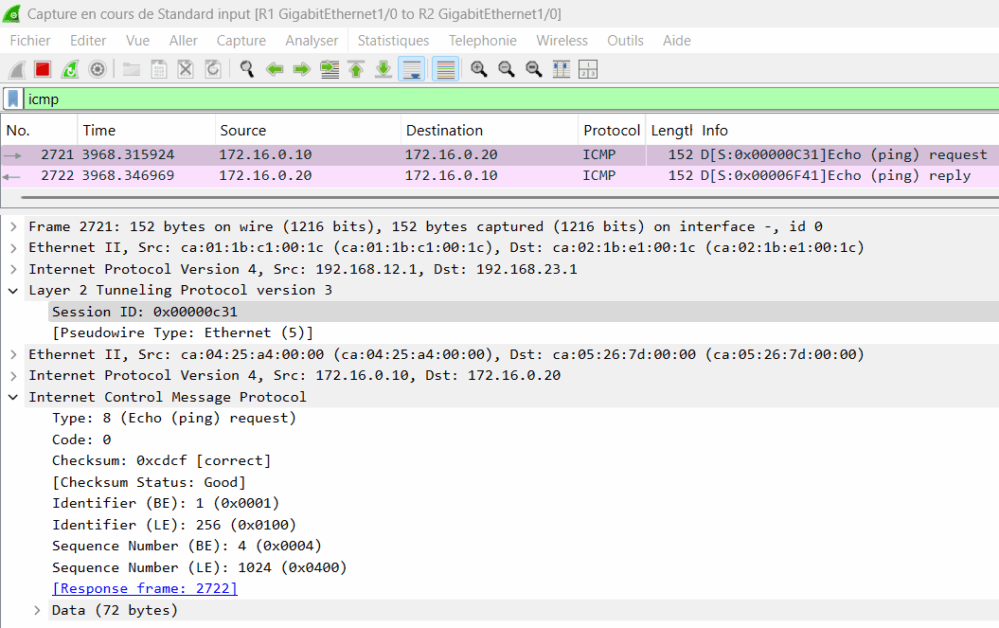This screenshot has width=999, height=628.
Task: Click the Save capture file icon
Action: point(159,69)
